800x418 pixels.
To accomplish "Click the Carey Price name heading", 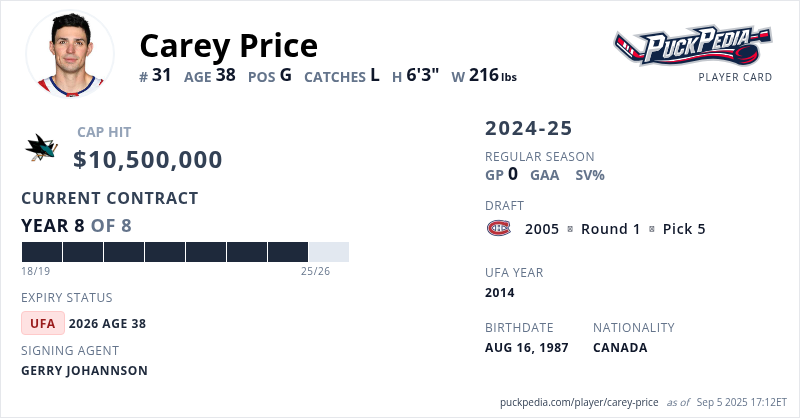I will pos(228,46).
